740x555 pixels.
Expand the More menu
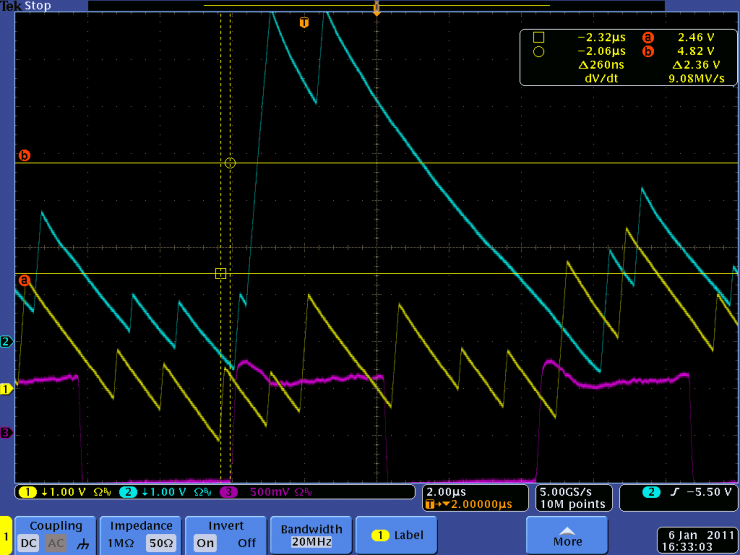[x=567, y=535]
